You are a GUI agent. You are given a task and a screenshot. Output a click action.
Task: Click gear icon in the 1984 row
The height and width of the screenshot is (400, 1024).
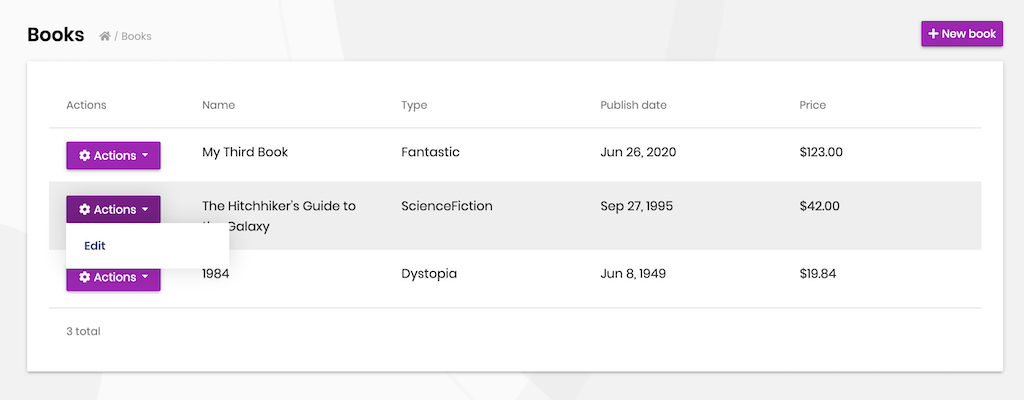[x=85, y=278]
